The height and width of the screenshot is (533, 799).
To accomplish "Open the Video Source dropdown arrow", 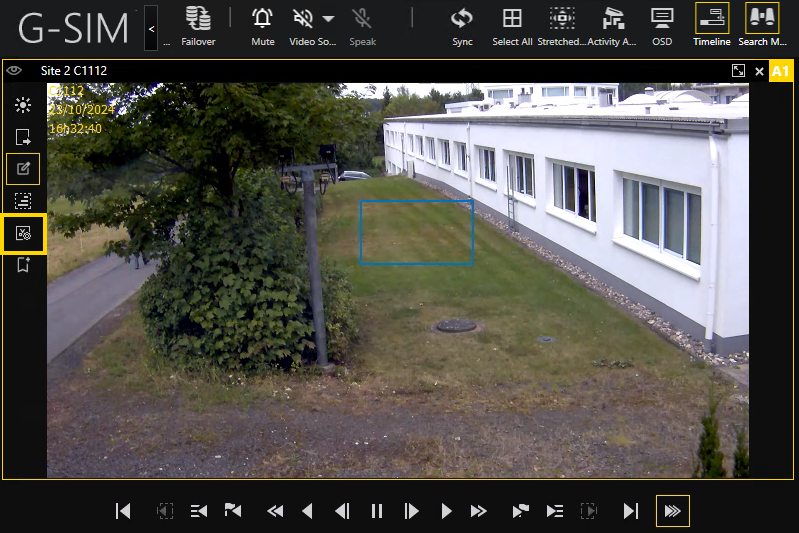I will coord(328,19).
